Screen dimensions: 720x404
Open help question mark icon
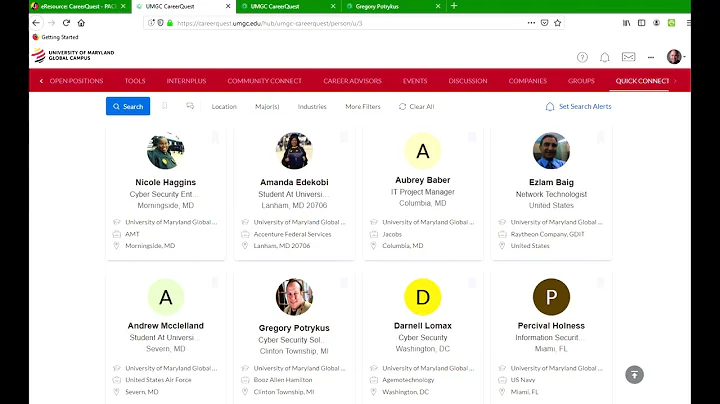(x=582, y=57)
